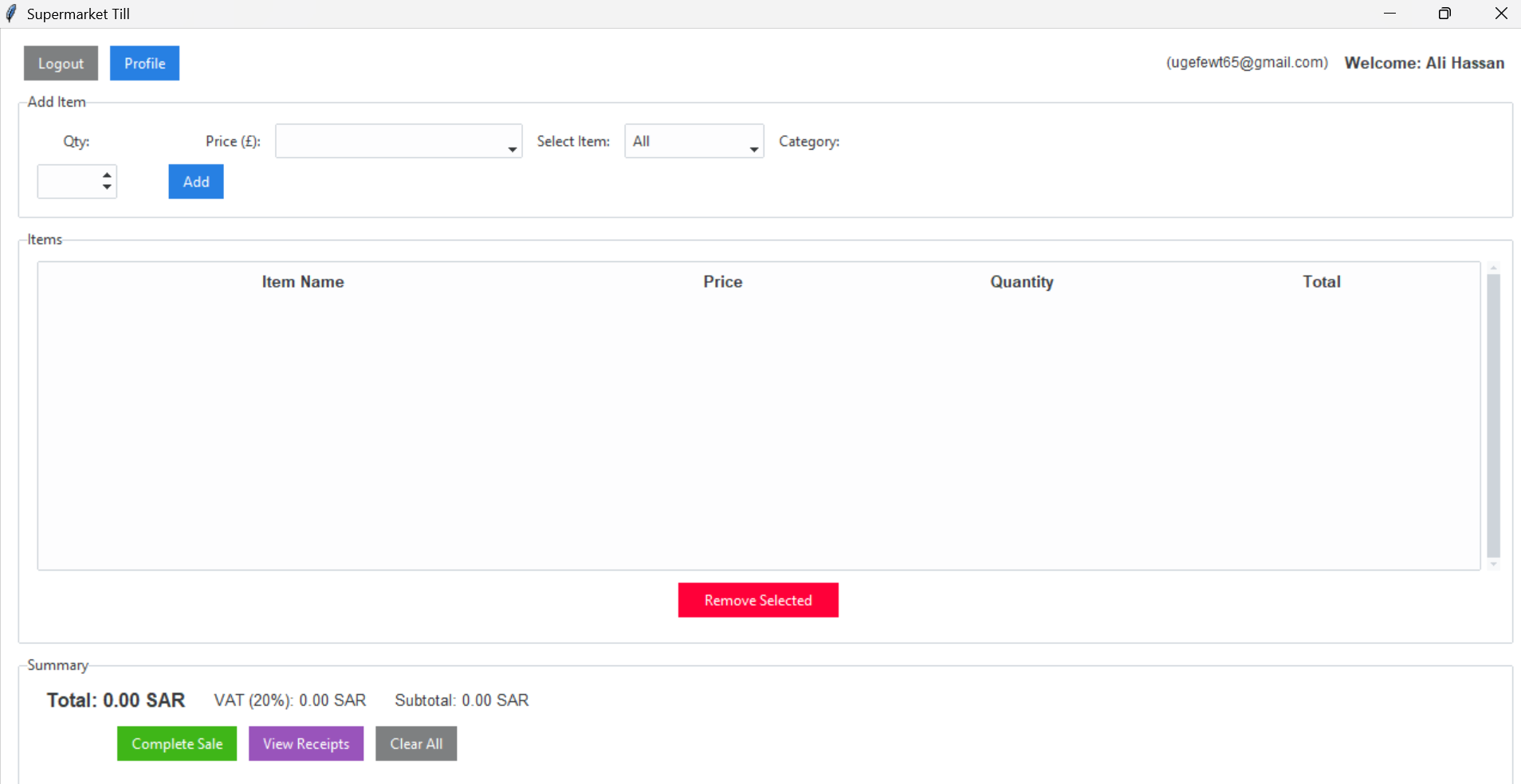Image resolution: width=1521 pixels, height=784 pixels.
Task: Click the Price column header
Action: click(722, 282)
